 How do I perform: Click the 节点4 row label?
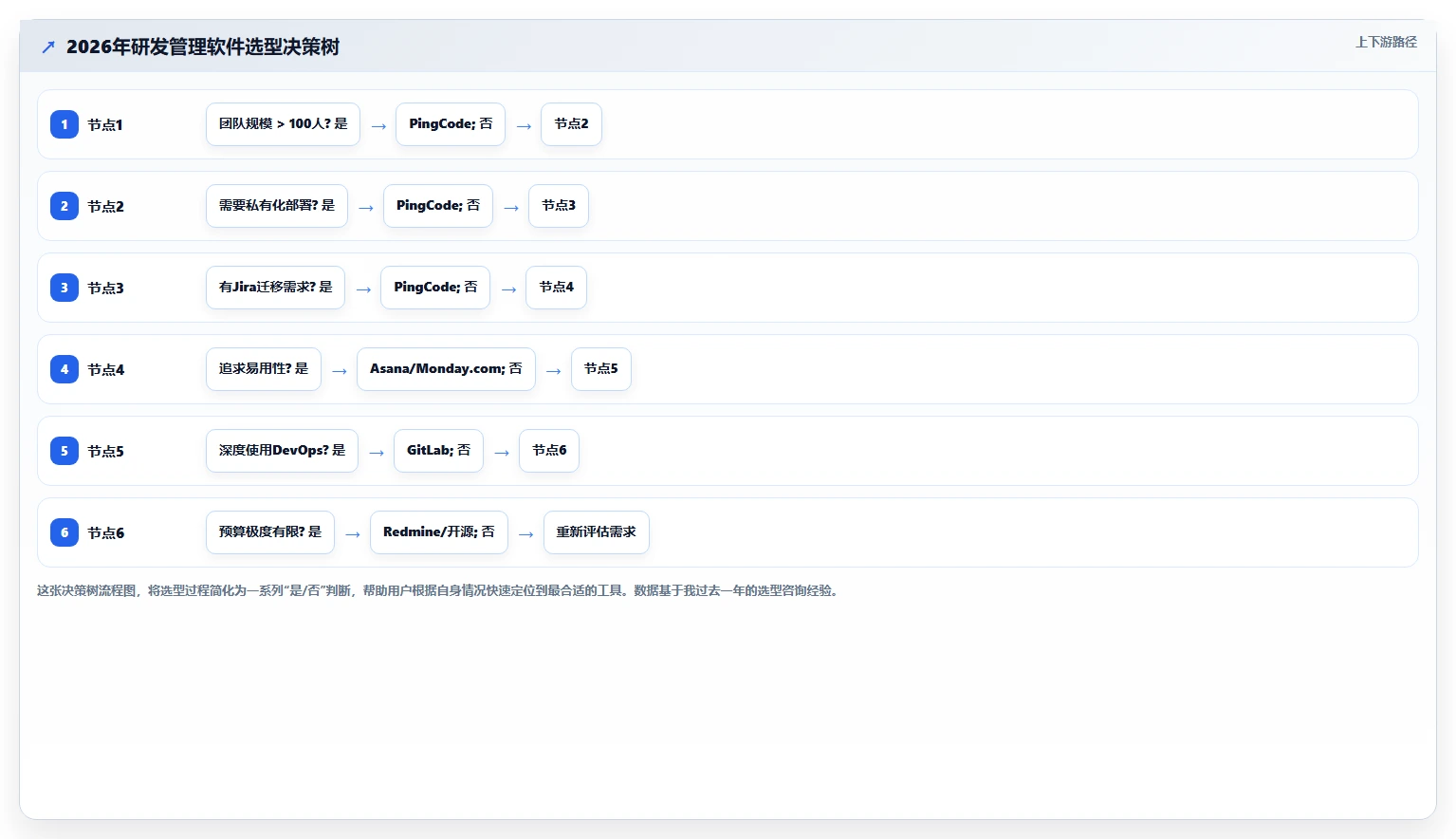[x=105, y=370]
